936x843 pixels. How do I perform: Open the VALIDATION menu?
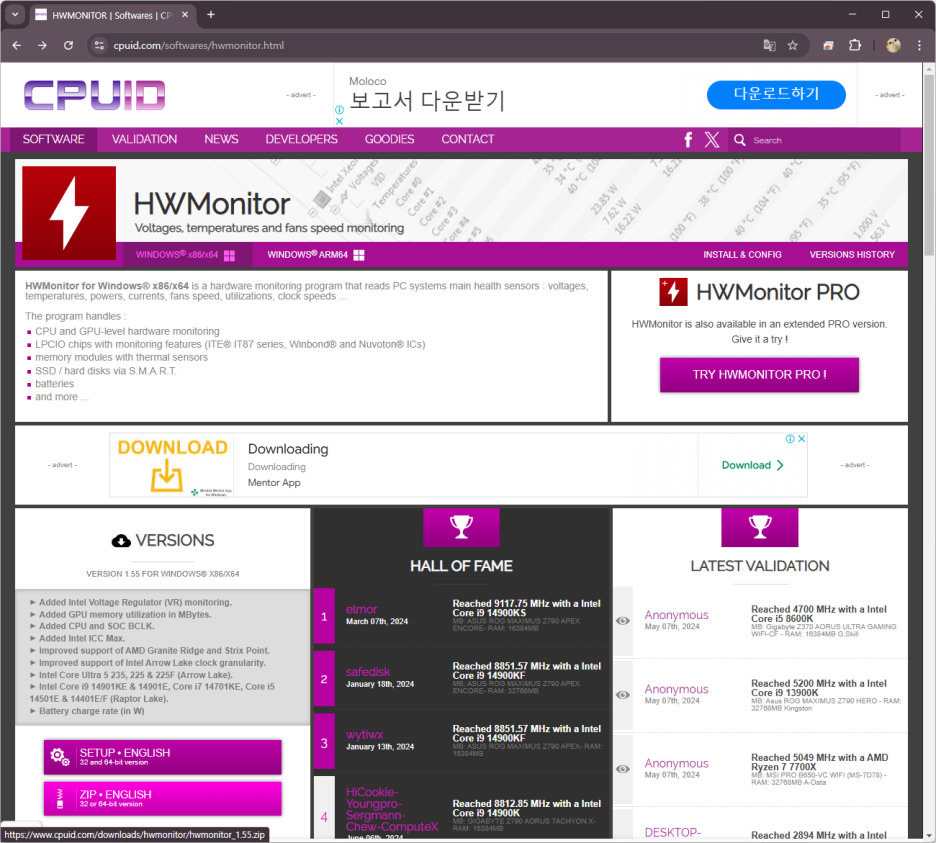point(144,139)
